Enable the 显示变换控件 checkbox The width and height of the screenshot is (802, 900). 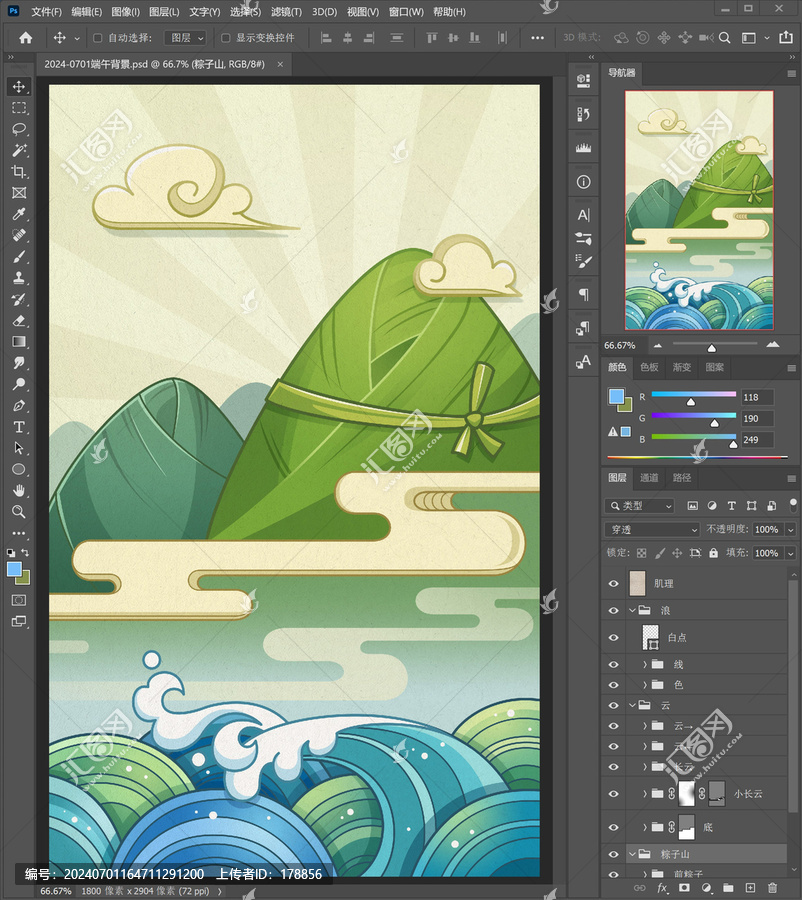226,38
